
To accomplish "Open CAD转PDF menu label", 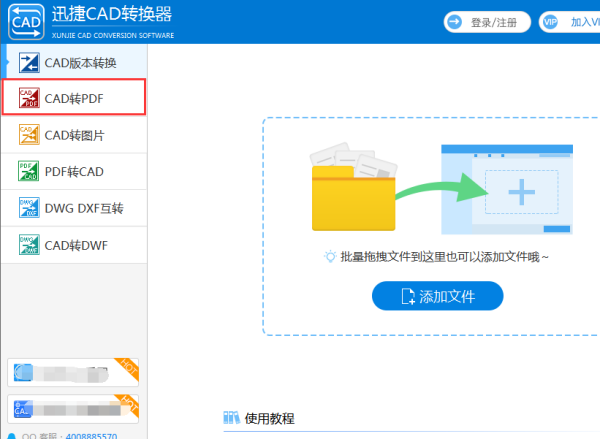I will [74, 99].
